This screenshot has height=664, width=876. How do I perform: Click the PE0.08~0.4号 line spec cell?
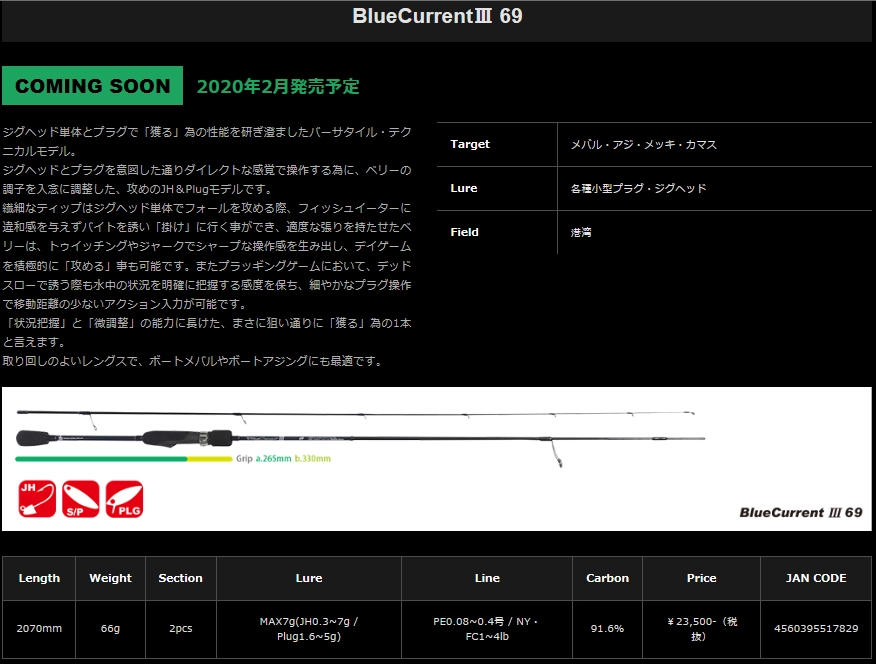point(487,629)
